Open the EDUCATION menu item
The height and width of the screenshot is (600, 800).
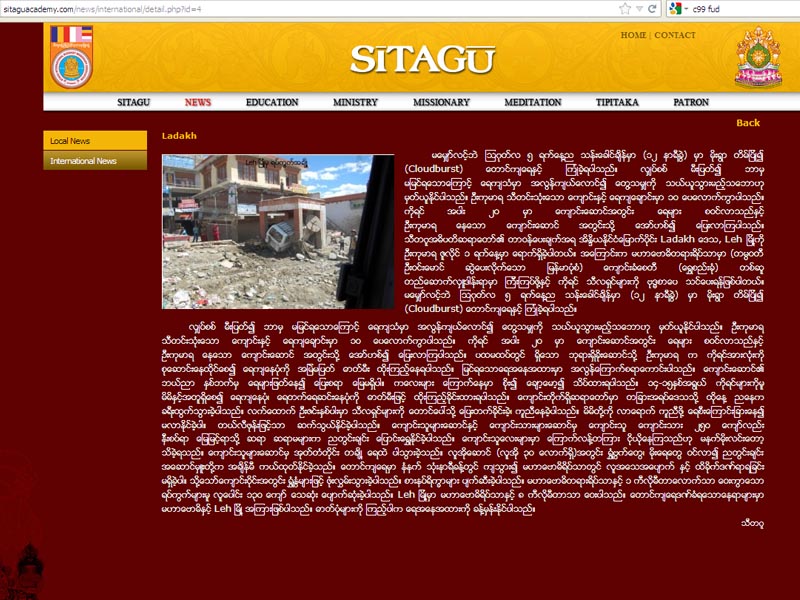272,102
